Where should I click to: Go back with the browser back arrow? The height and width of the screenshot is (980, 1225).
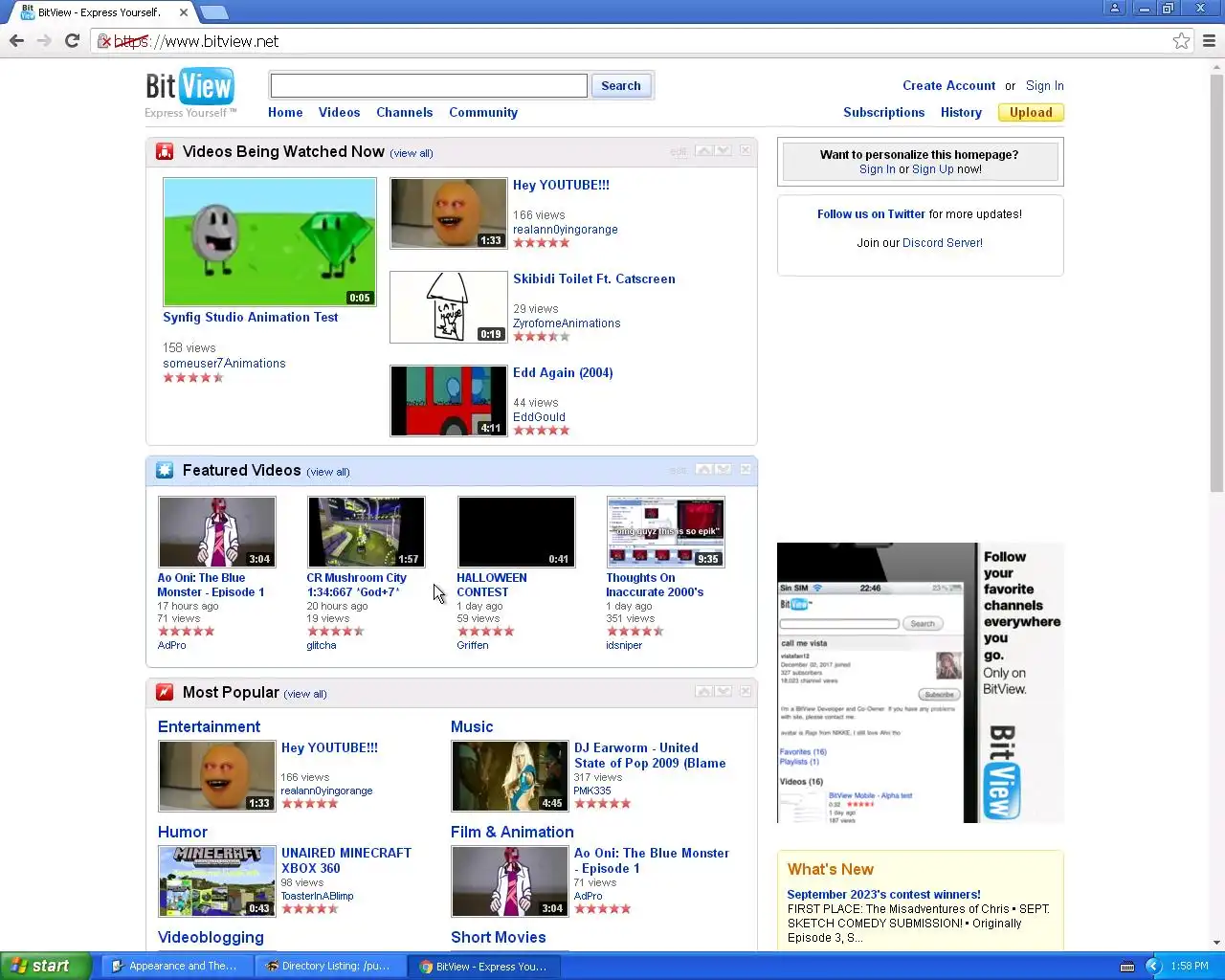(16, 40)
